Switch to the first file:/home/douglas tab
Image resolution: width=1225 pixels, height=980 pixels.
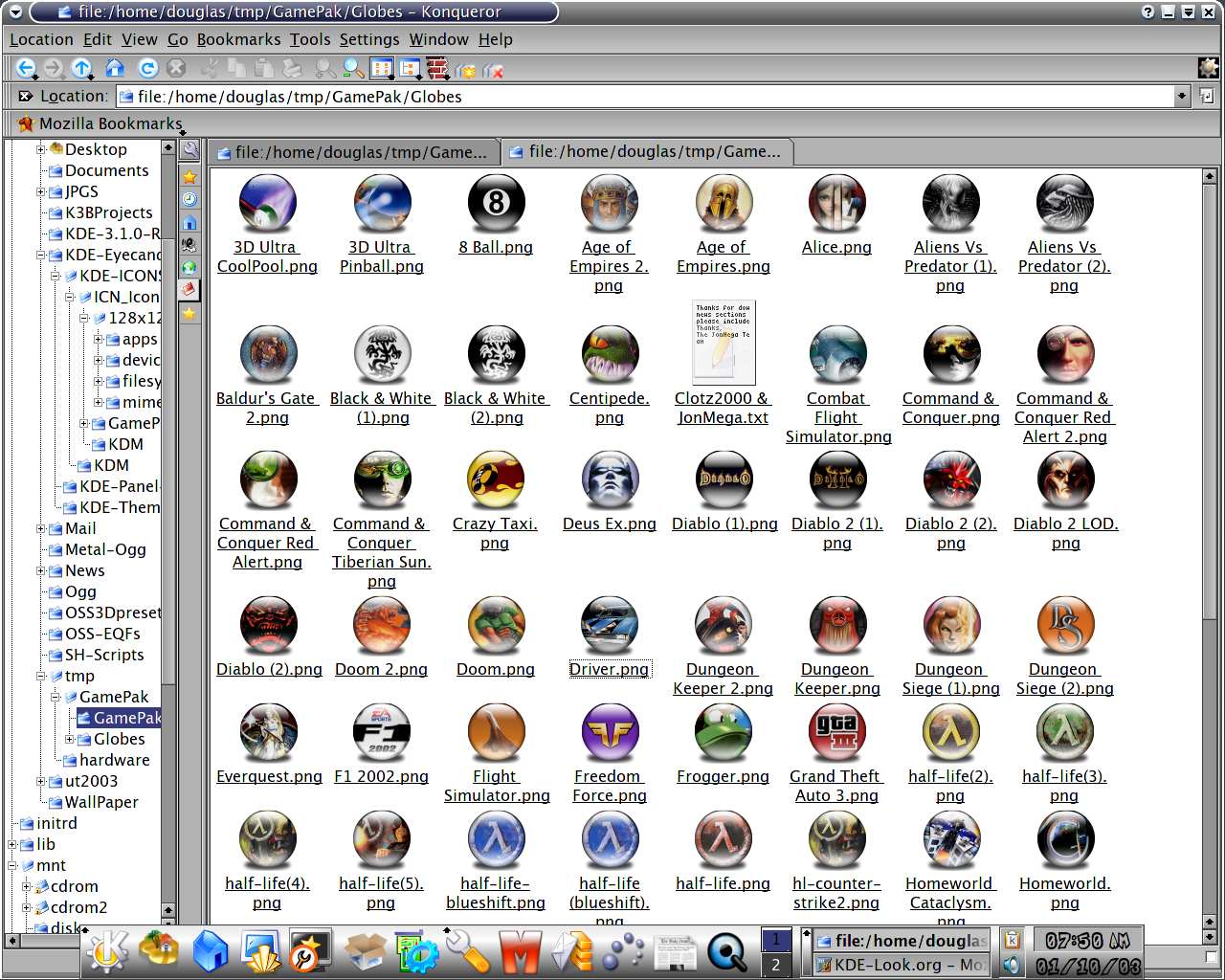click(x=353, y=152)
